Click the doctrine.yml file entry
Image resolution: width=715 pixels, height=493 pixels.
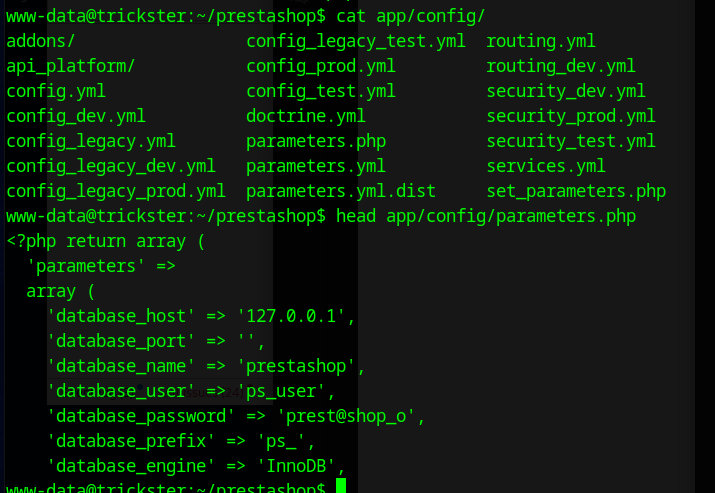[306, 116]
